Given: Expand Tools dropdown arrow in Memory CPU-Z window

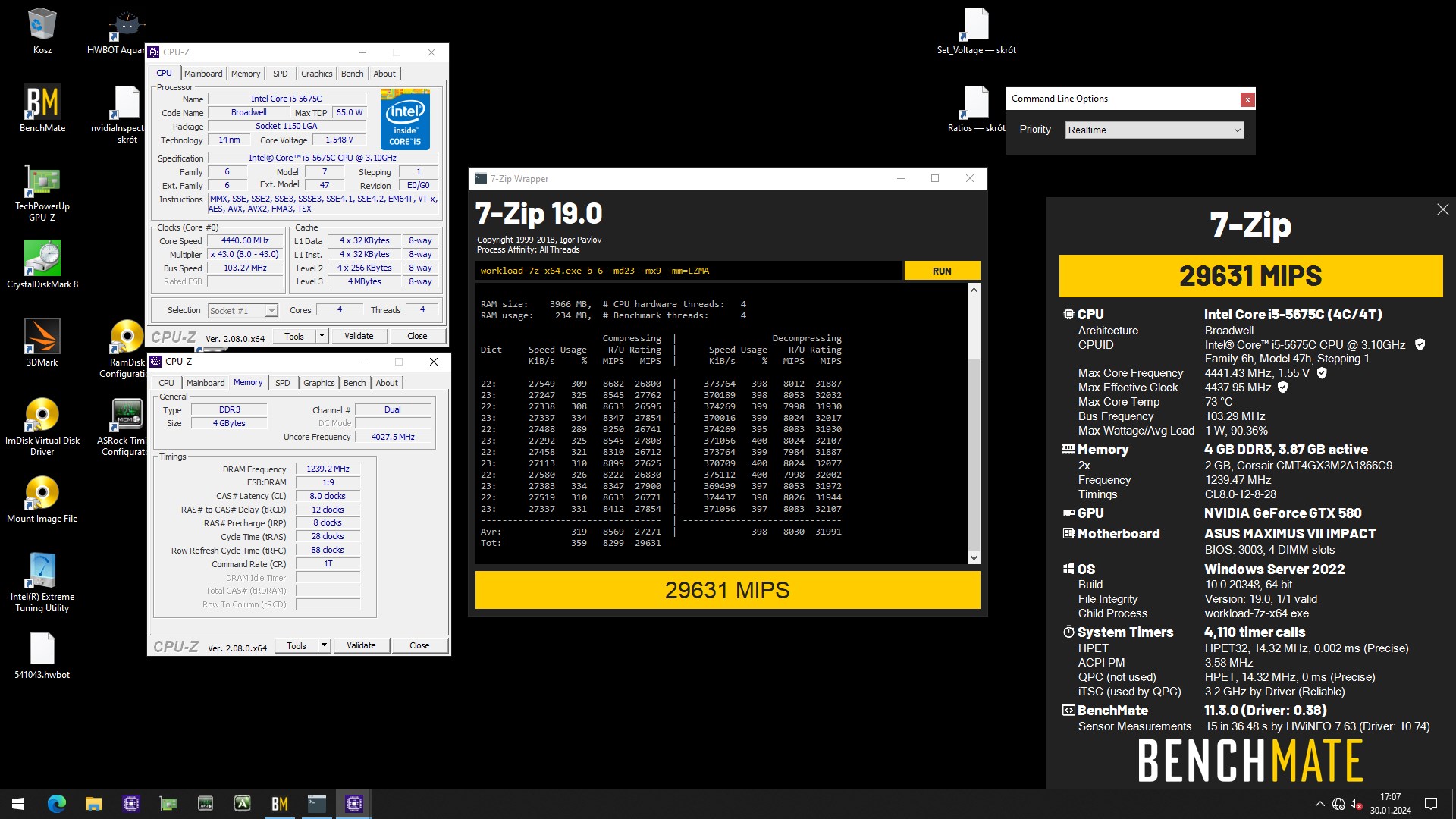Looking at the screenshot, I should click(x=324, y=645).
